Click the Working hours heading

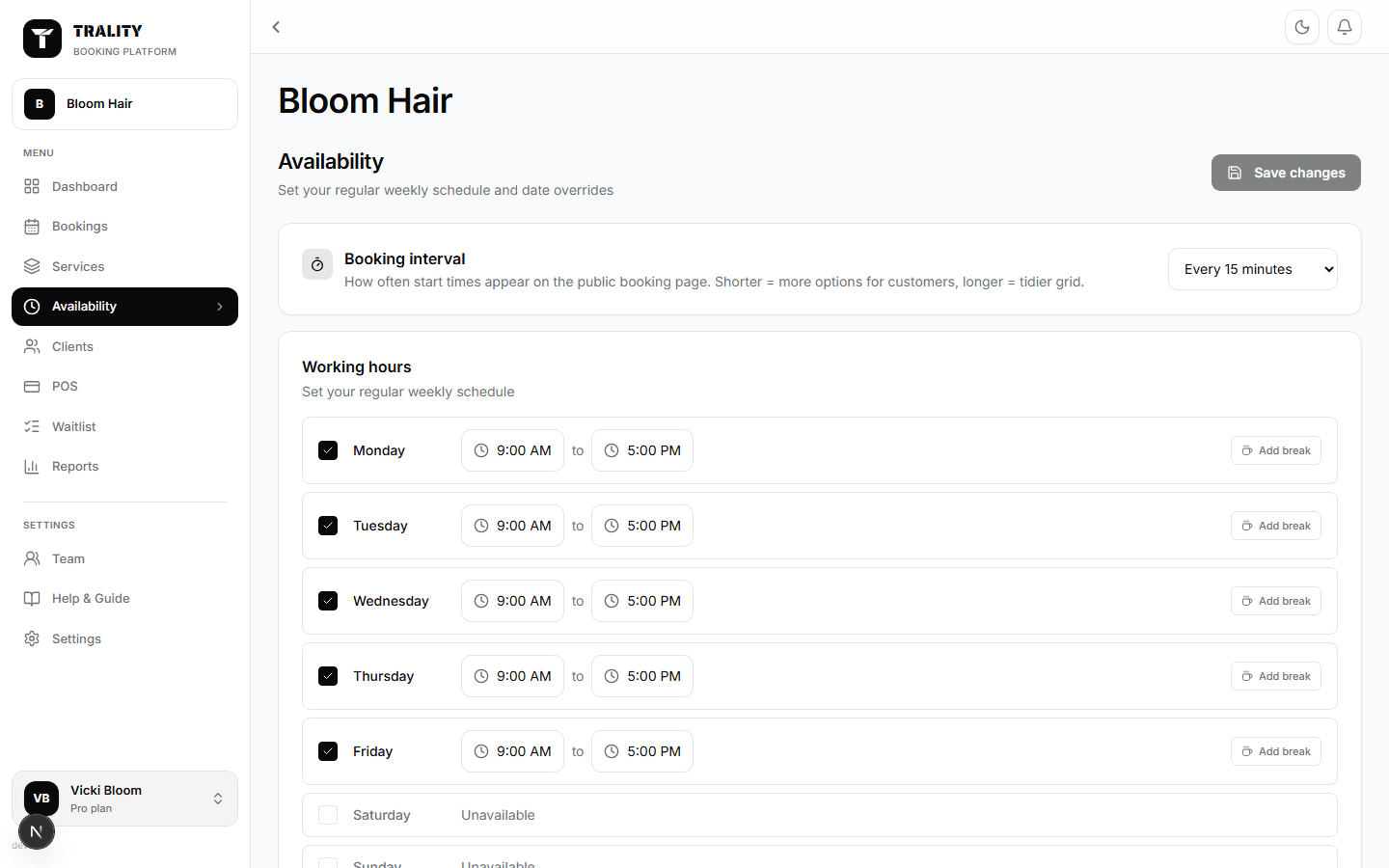357,366
